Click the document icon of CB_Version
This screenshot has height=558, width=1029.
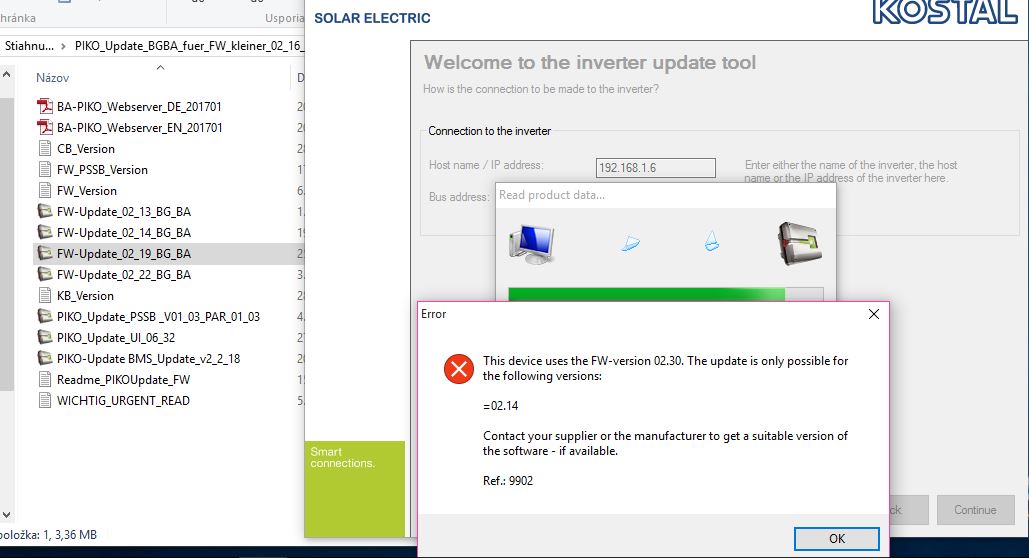[x=45, y=148]
